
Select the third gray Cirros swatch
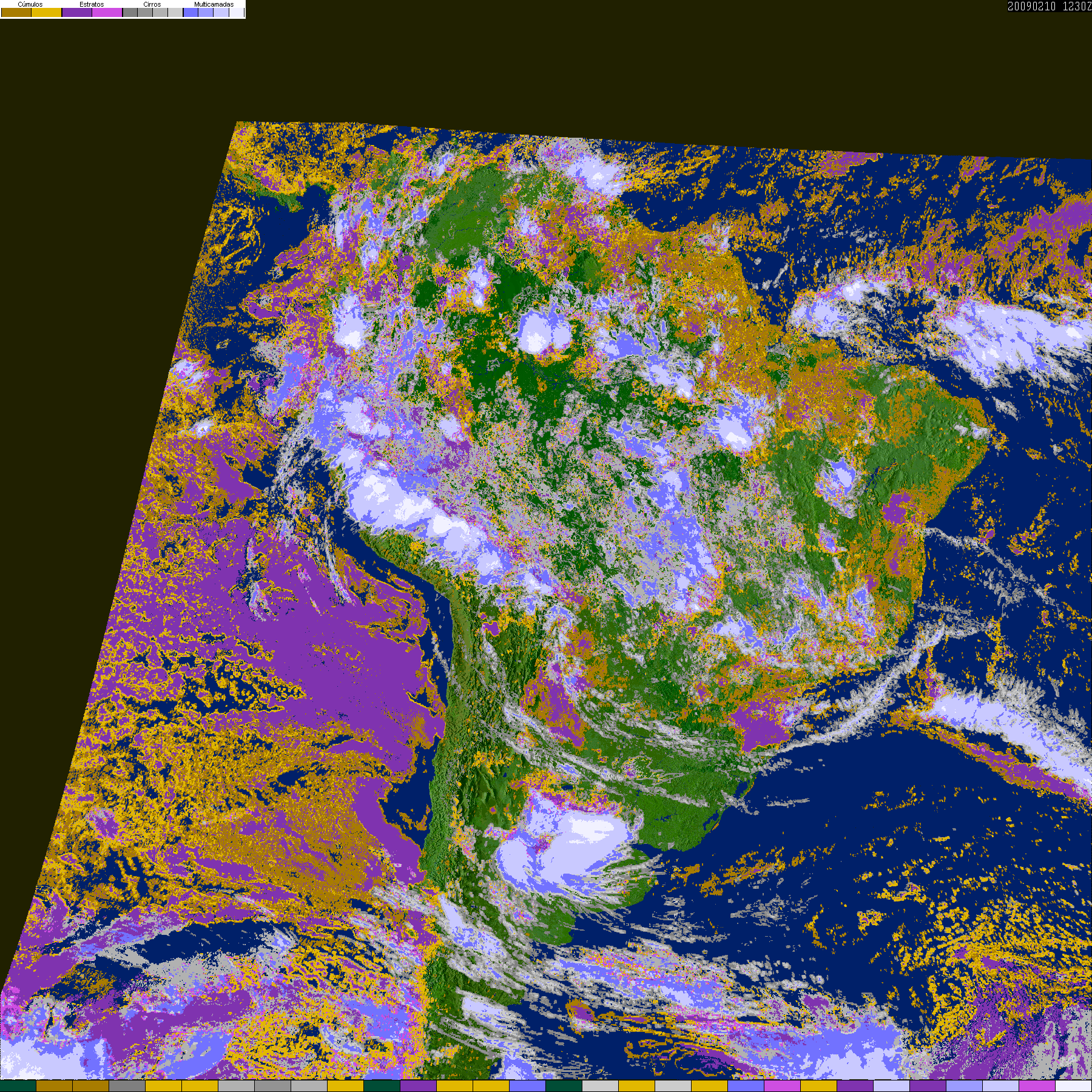click(160, 12)
